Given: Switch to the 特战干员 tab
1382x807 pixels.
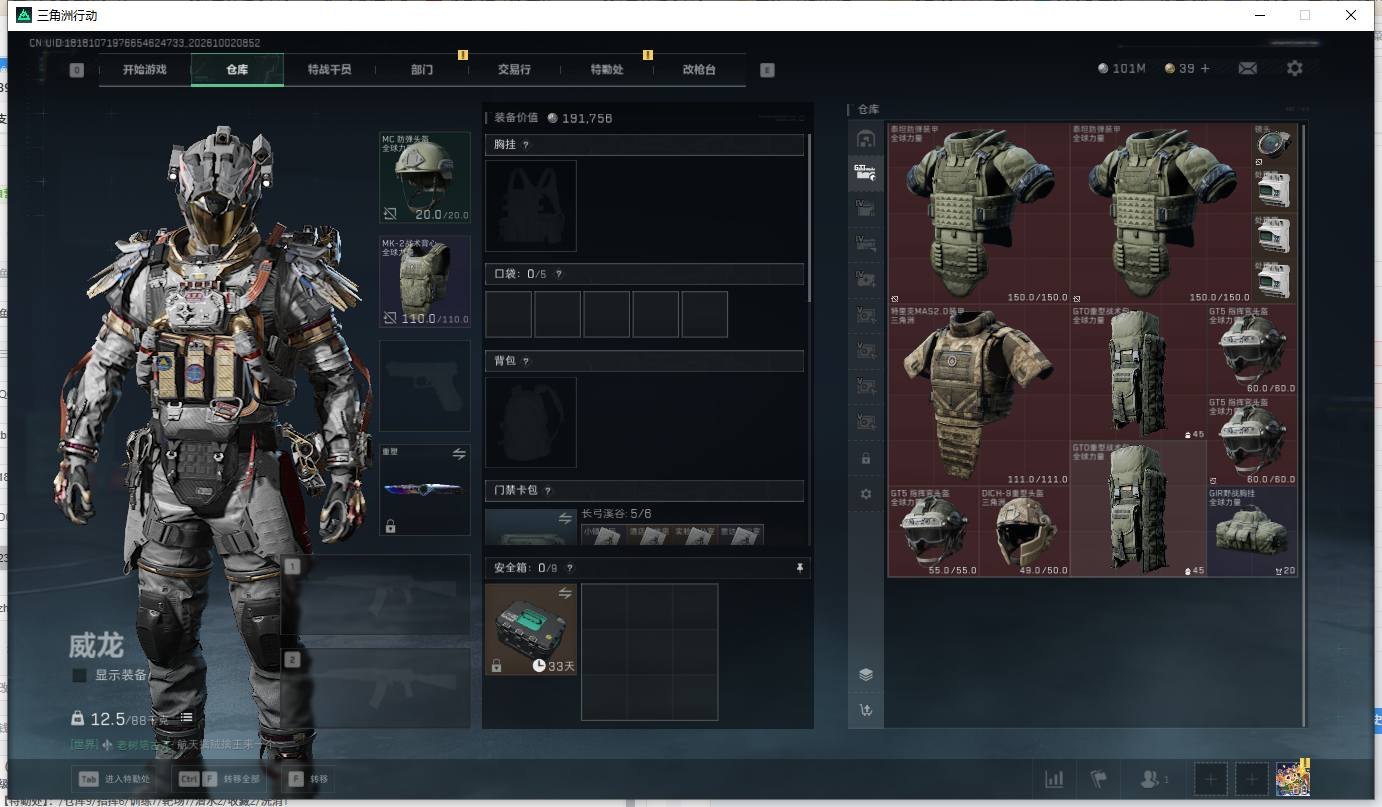Looking at the screenshot, I should coord(330,70).
